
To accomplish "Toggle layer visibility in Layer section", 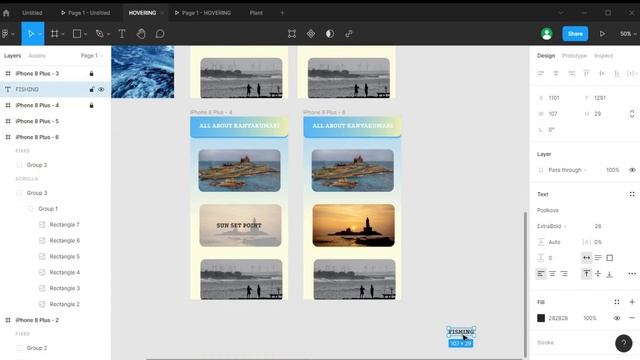I will point(632,170).
